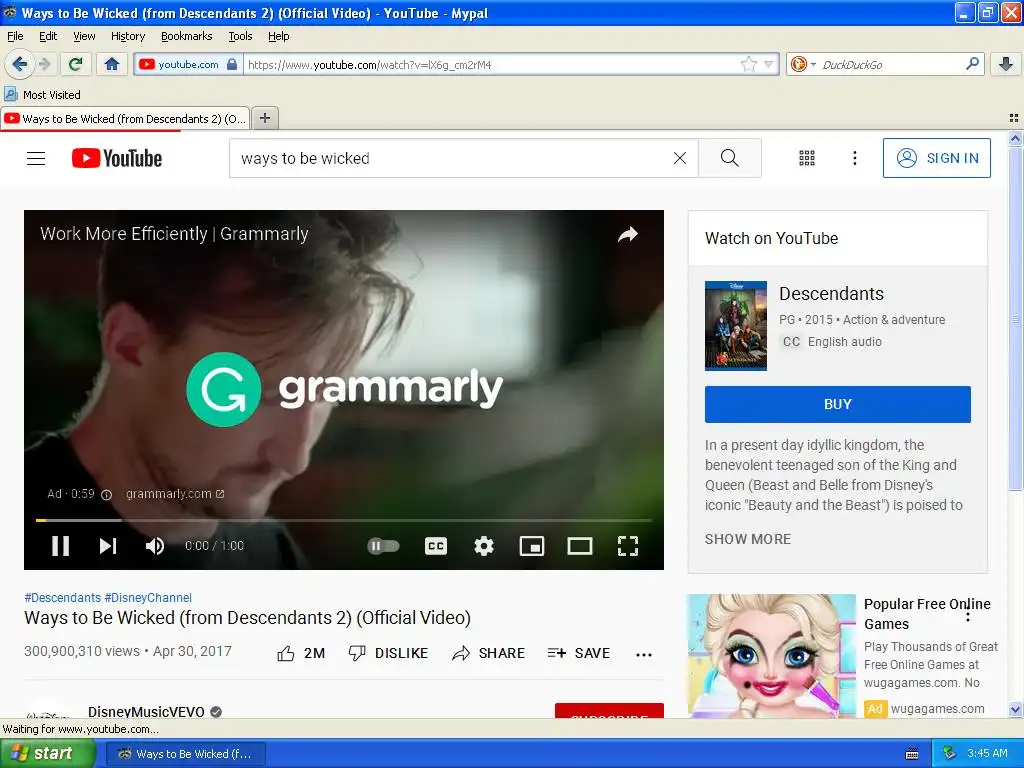1024x768 pixels.
Task: Open the list all tabs button
Action: pyautogui.click(x=1014, y=118)
